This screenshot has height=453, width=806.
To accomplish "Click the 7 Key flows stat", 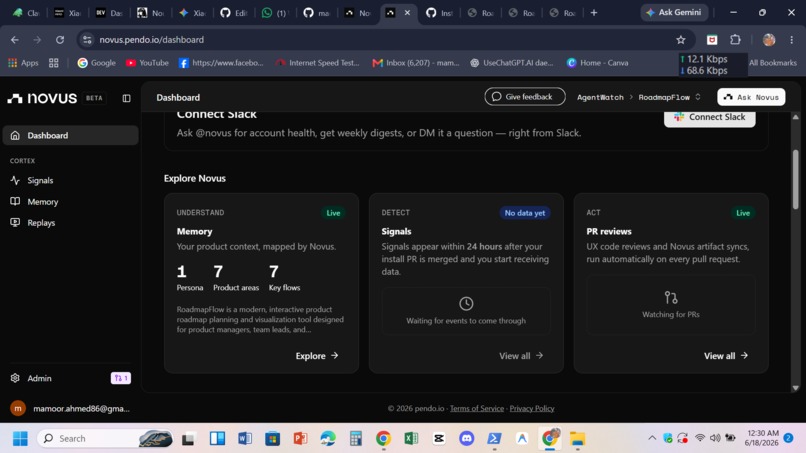I will tap(284, 278).
